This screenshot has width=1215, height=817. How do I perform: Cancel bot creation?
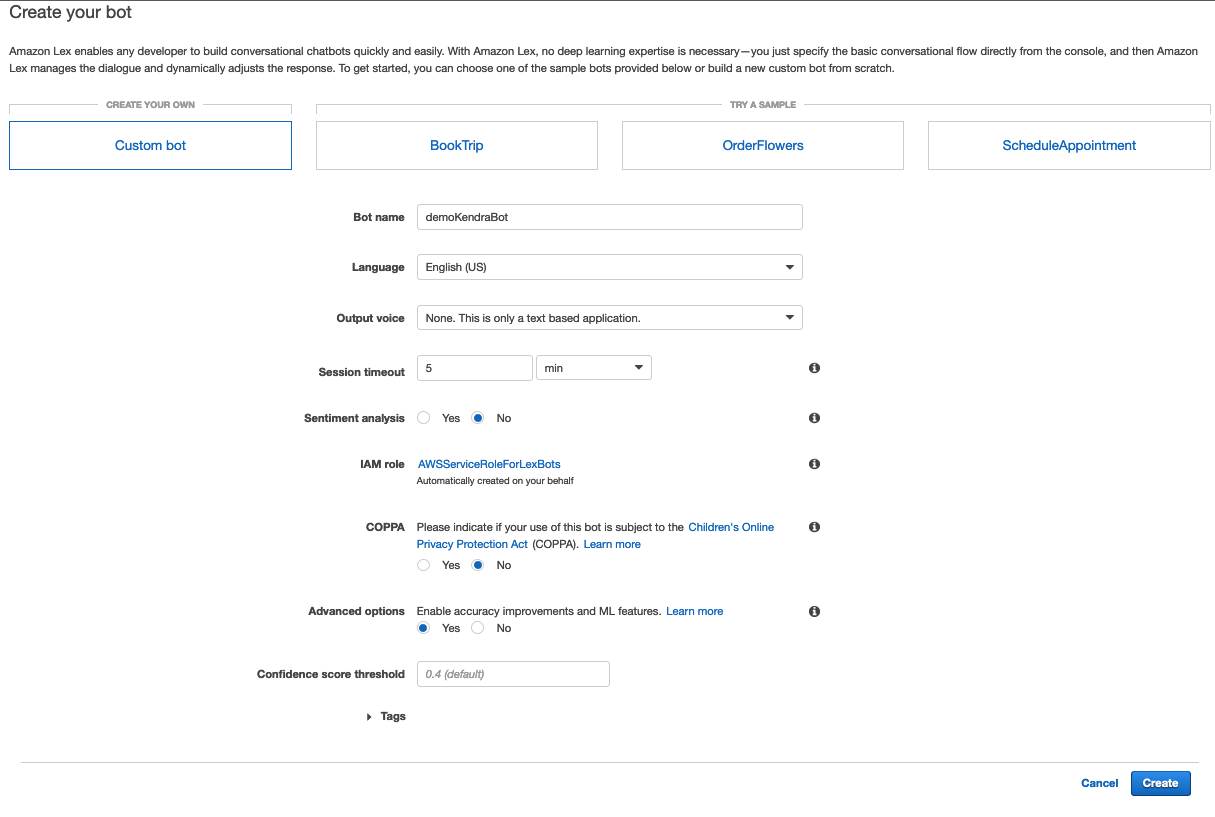pyautogui.click(x=1100, y=783)
